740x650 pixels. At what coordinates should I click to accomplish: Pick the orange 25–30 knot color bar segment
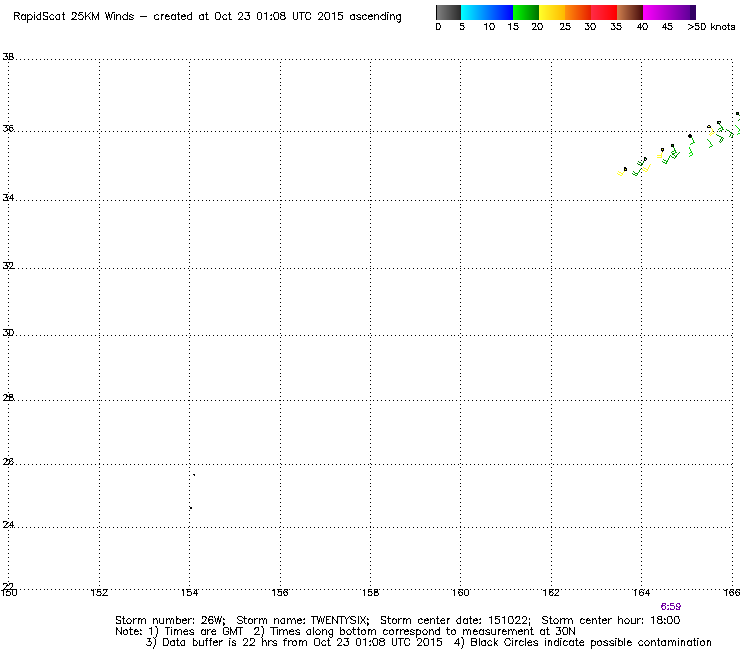[578, 12]
